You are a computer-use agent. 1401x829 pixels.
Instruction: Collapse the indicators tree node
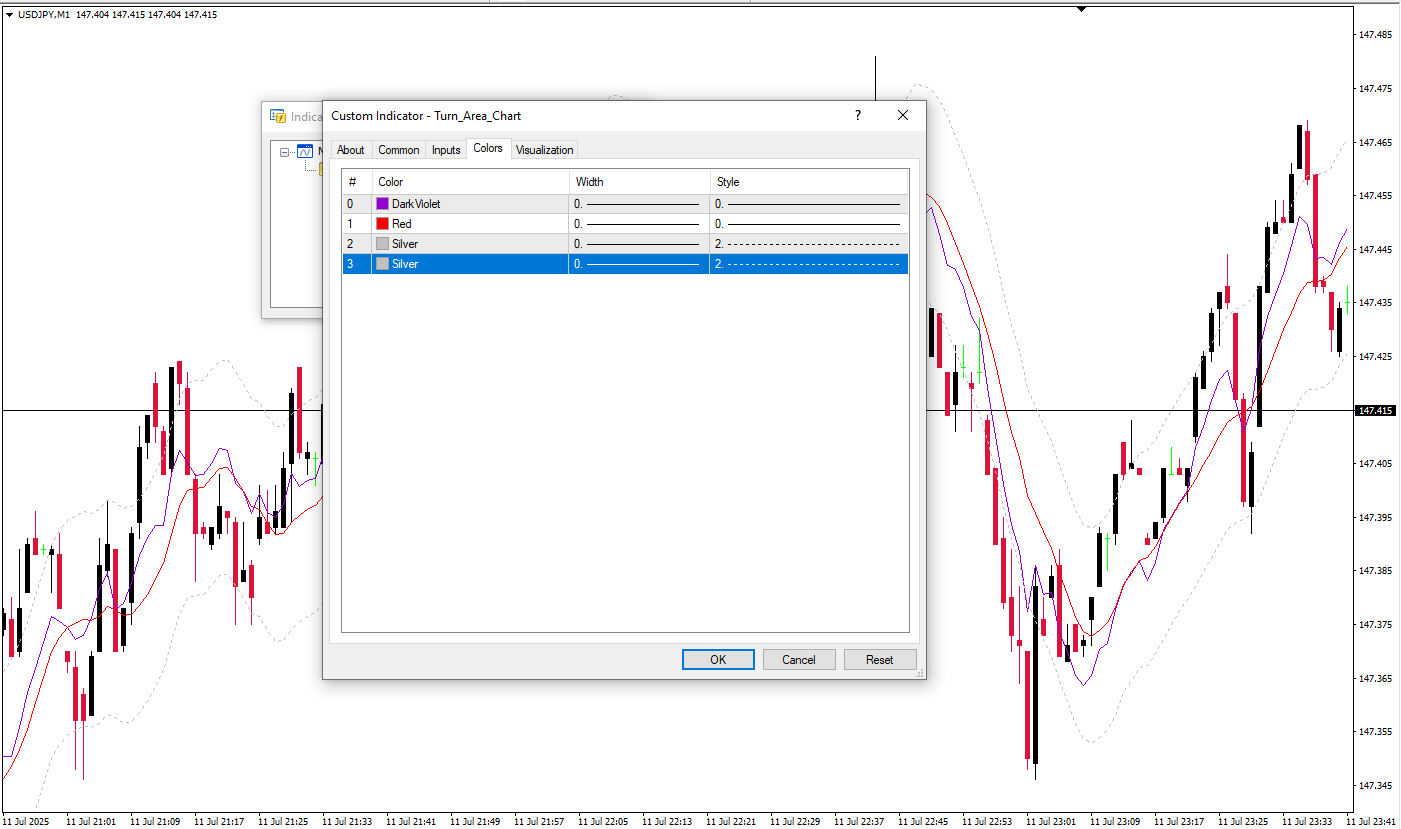285,153
